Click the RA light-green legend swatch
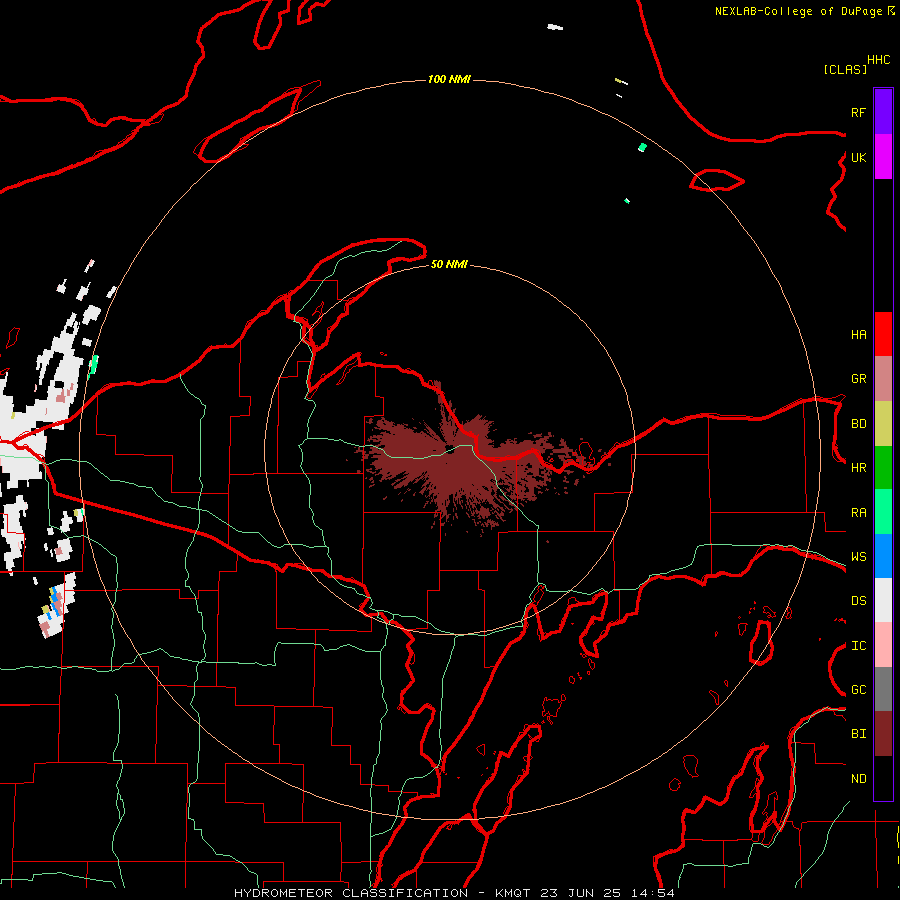Image resolution: width=900 pixels, height=900 pixels. coord(883,512)
